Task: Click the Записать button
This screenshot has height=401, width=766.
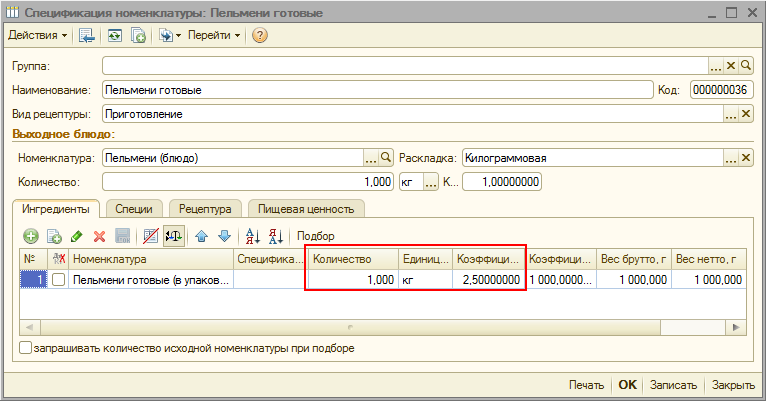Action: coord(673,385)
